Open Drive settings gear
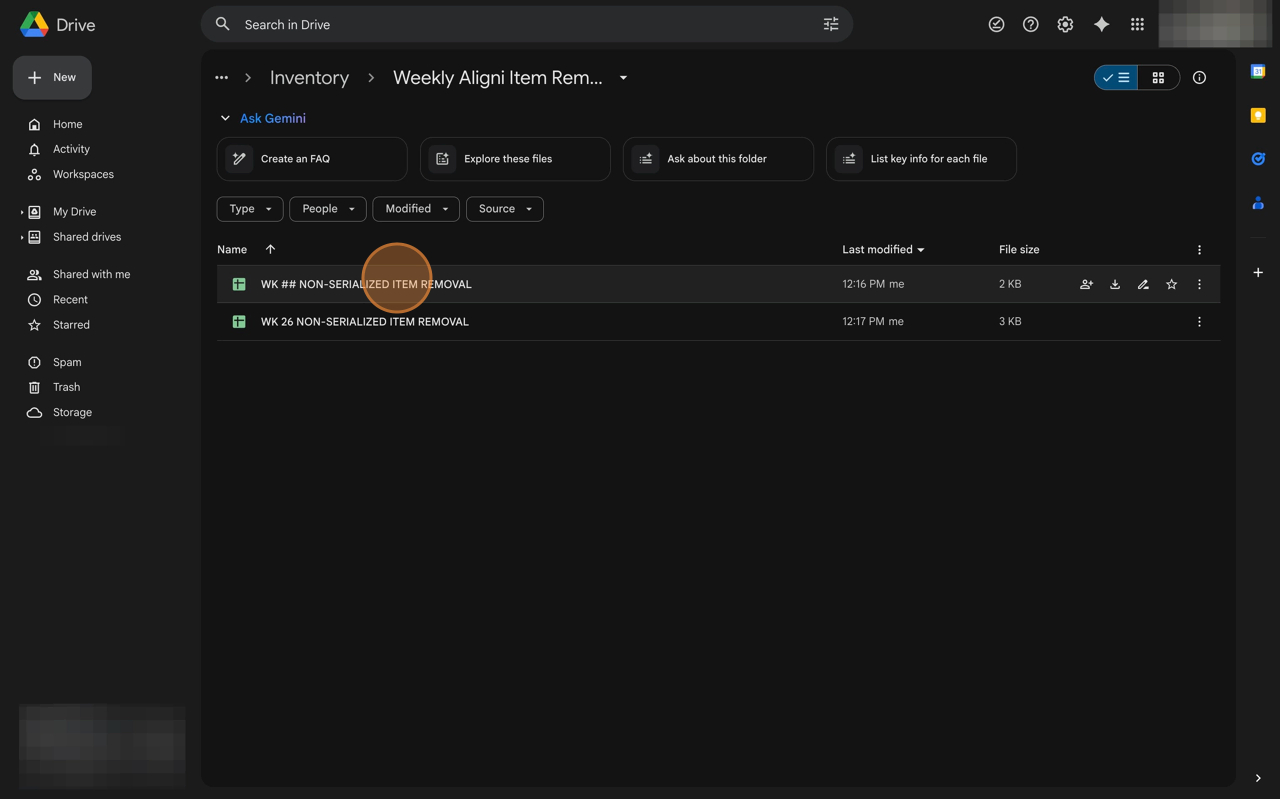1280x799 pixels. coord(1065,25)
